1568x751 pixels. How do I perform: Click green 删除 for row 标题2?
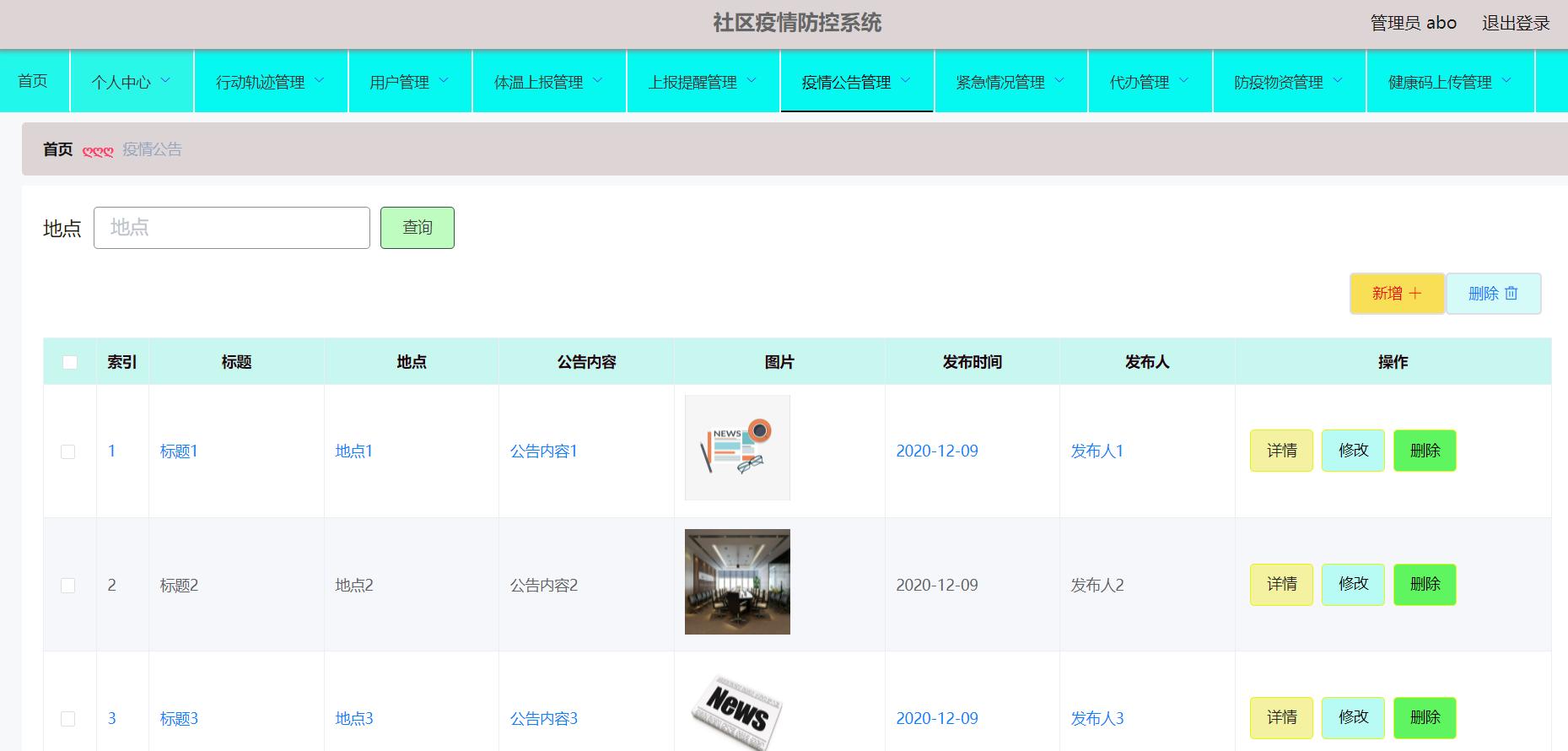1425,584
